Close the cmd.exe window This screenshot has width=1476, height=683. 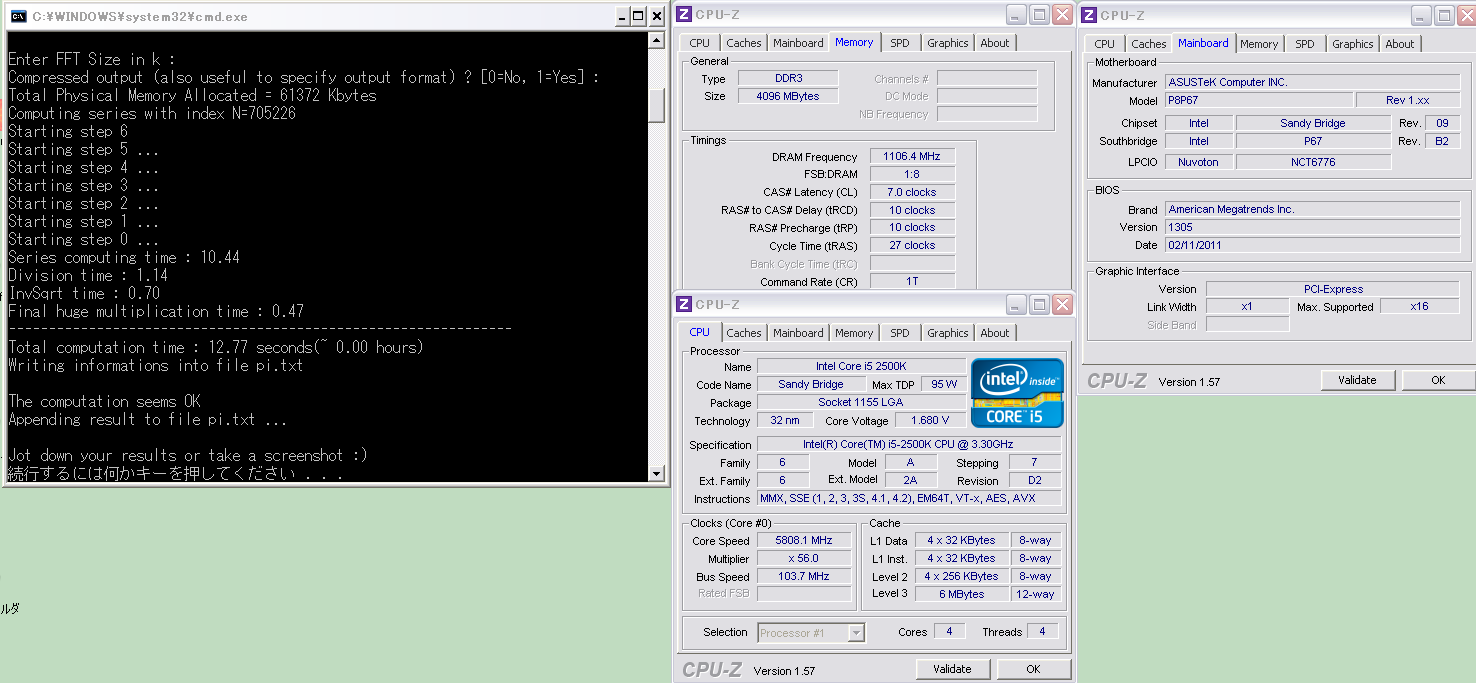(657, 16)
